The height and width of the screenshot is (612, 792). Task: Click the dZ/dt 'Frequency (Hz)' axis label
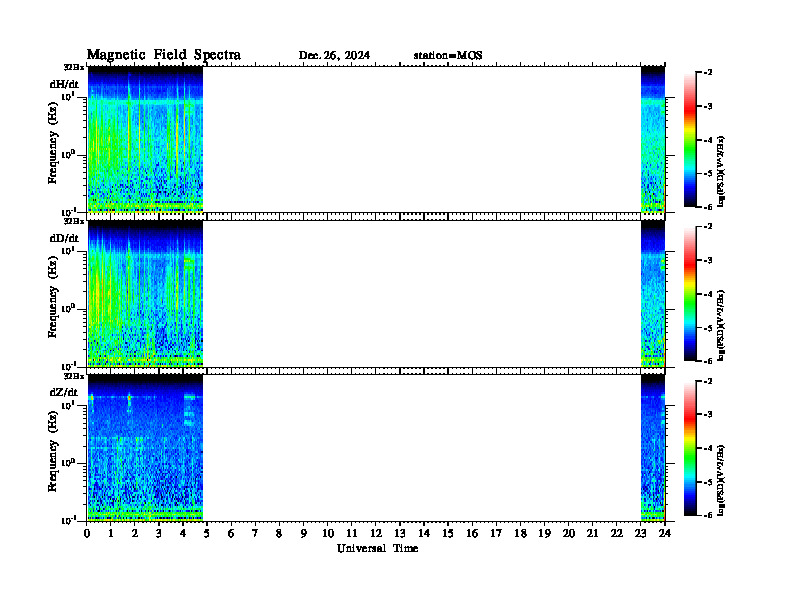point(53,451)
